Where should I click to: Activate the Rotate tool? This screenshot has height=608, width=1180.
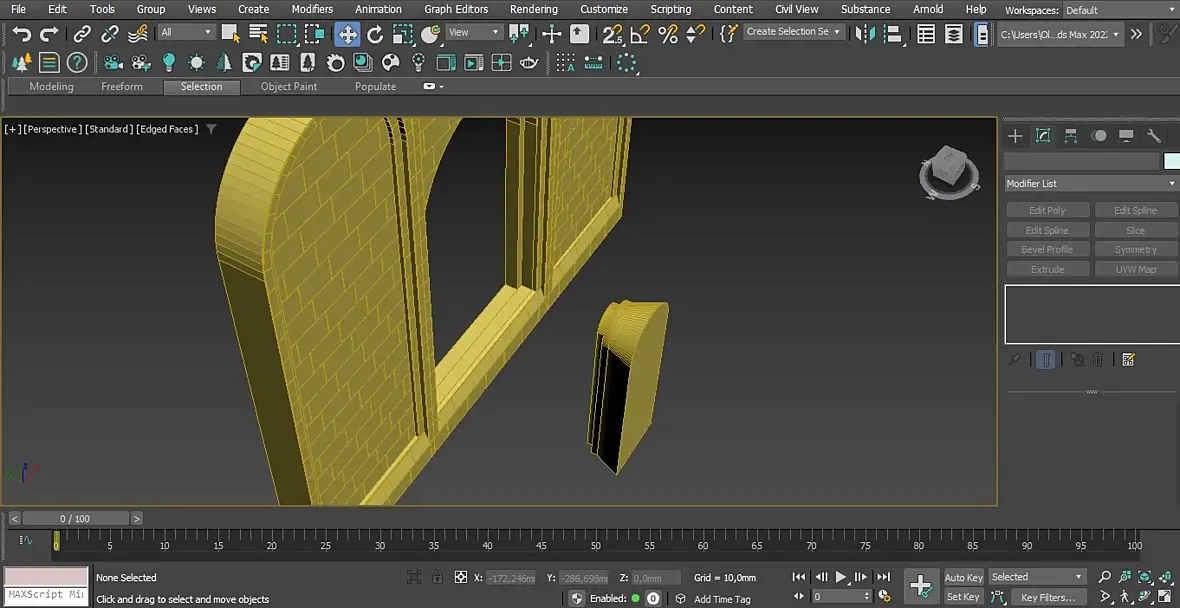(375, 34)
